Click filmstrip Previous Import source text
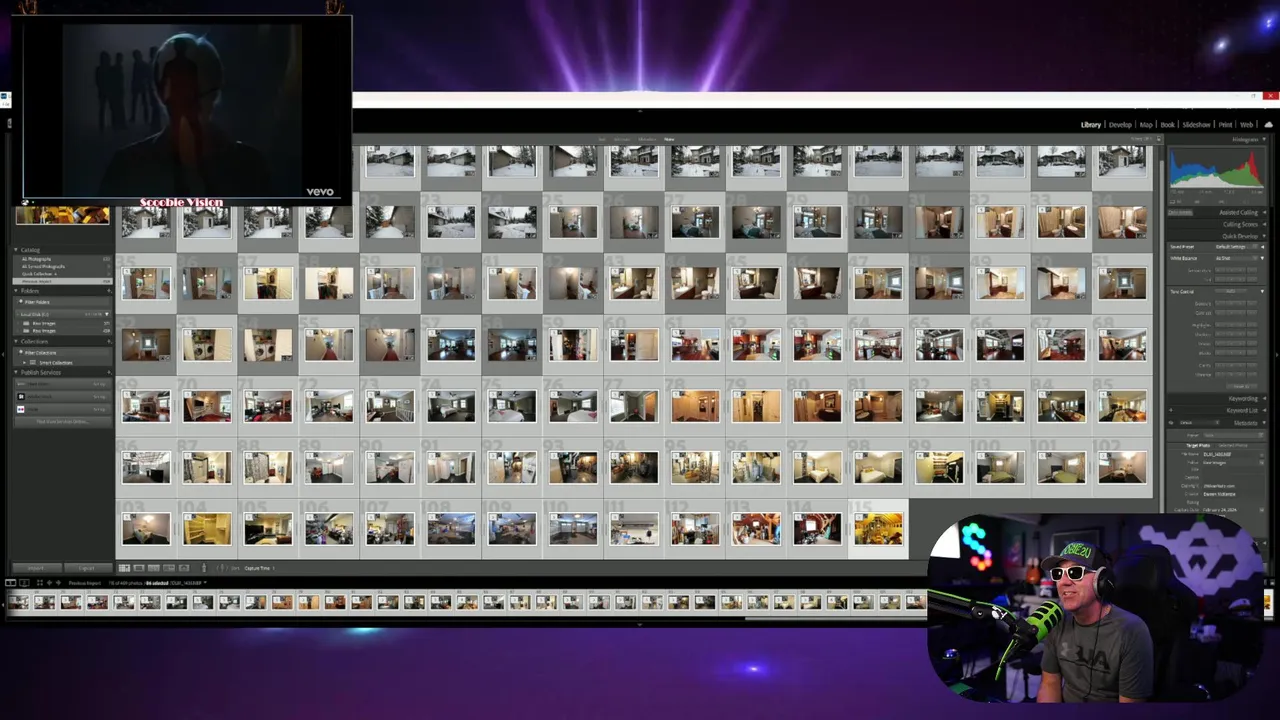The width and height of the screenshot is (1280, 720). pos(85,582)
